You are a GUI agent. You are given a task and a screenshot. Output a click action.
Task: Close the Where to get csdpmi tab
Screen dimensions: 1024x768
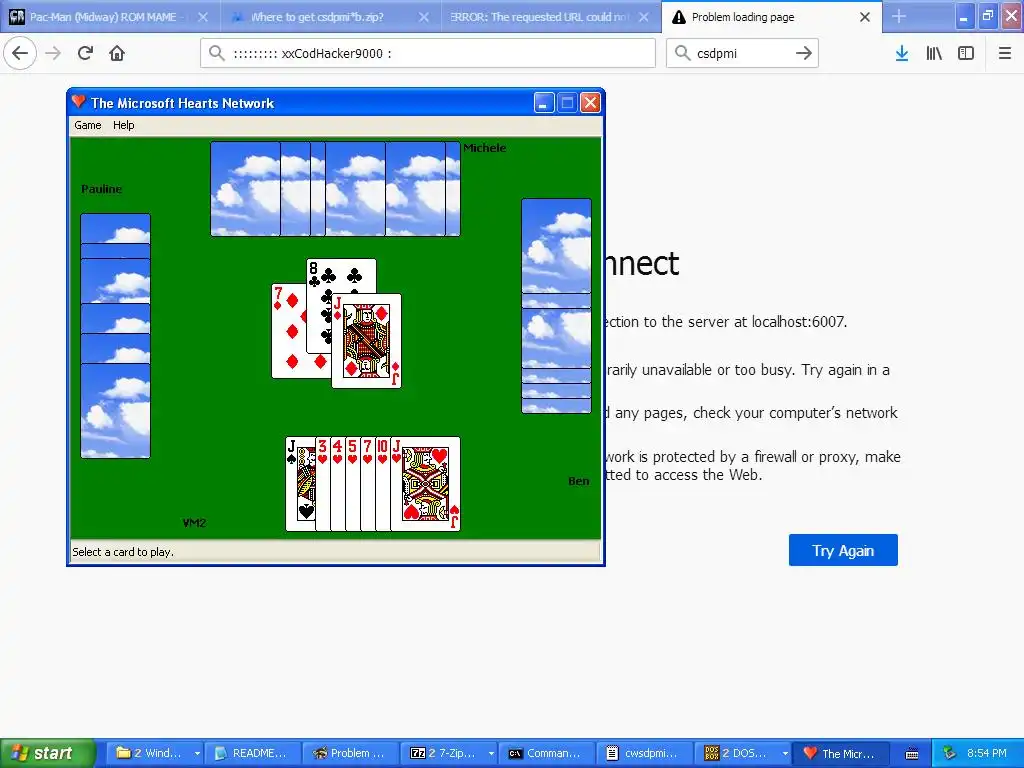click(424, 17)
